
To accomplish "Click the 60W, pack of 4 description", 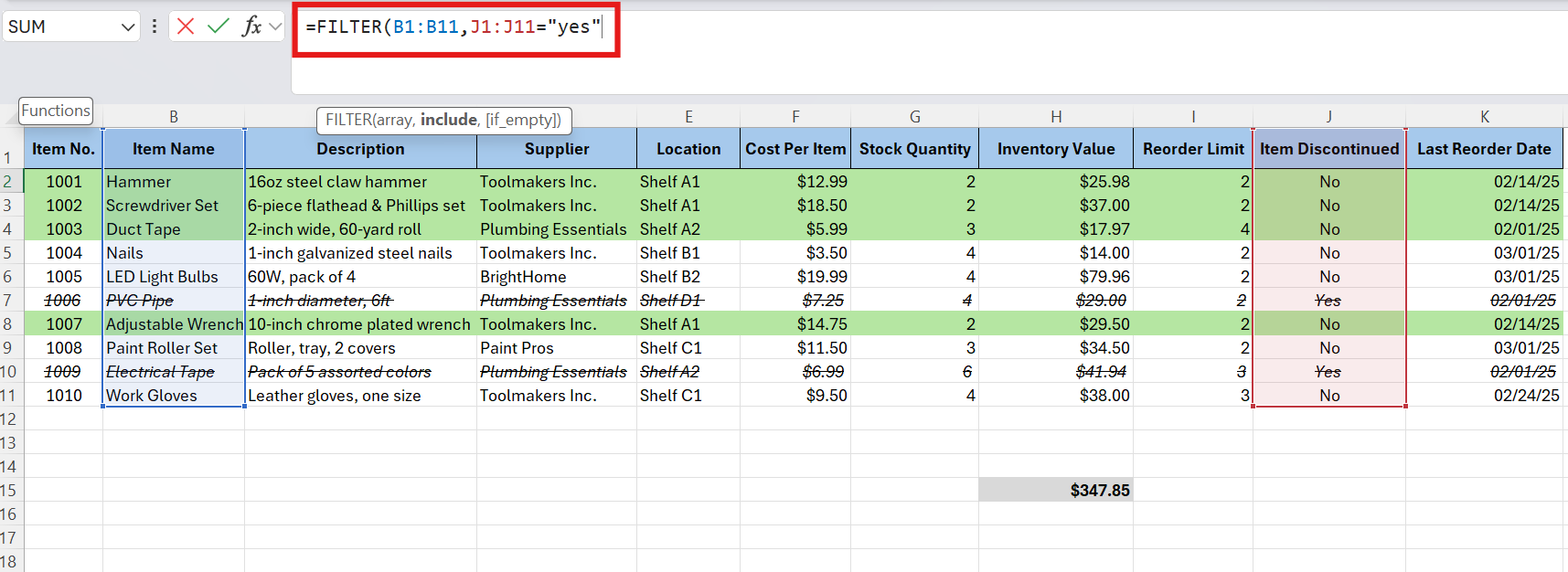I will tap(360, 277).
